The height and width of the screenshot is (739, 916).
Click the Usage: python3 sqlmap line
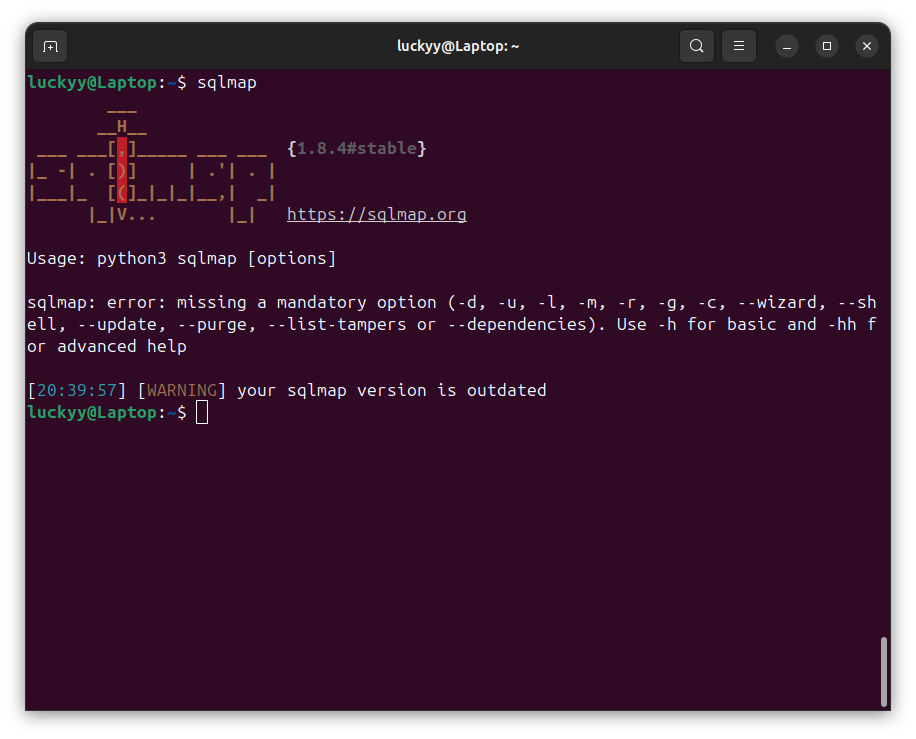[181, 258]
